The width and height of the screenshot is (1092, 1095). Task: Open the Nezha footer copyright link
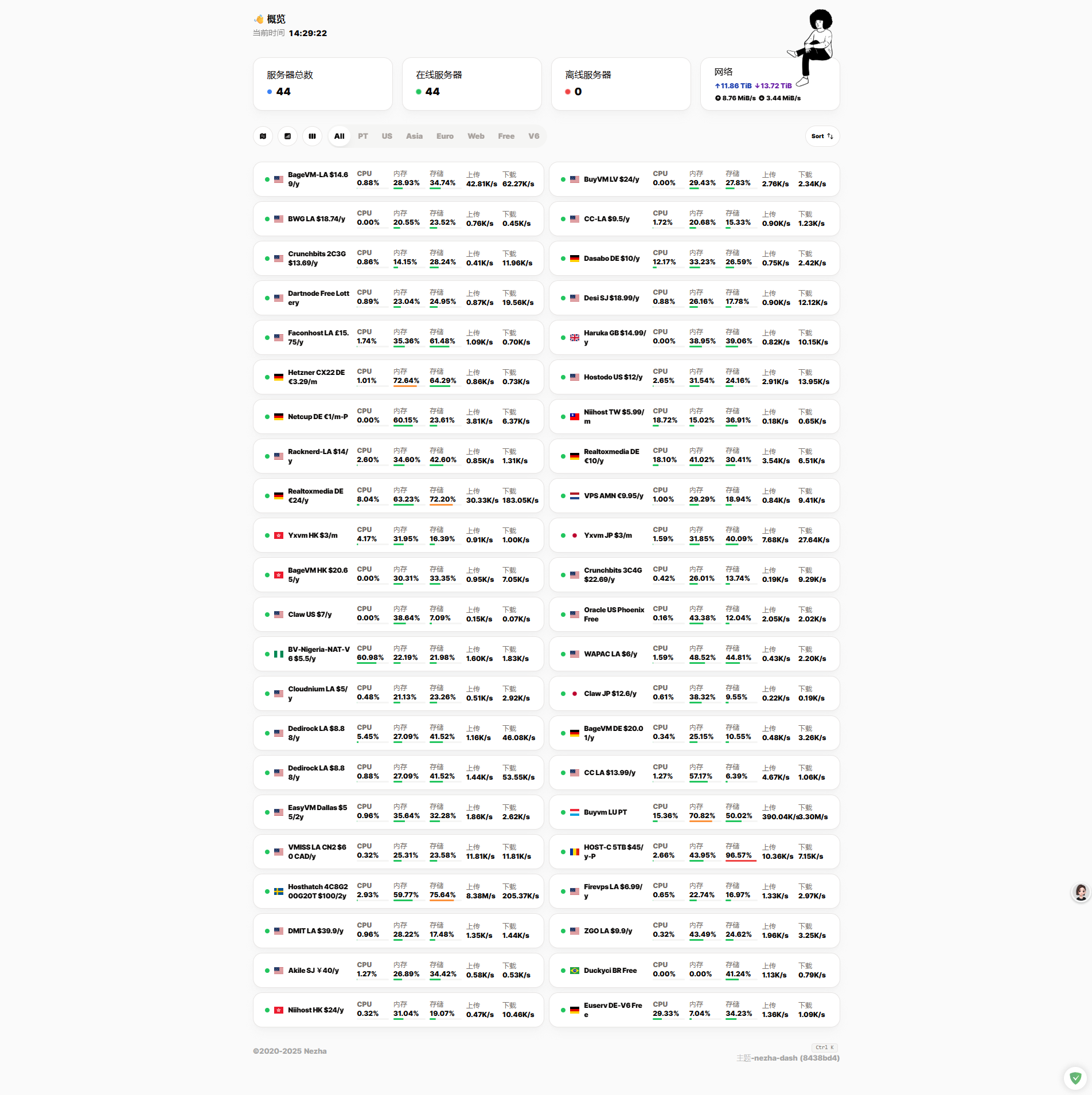(290, 1051)
